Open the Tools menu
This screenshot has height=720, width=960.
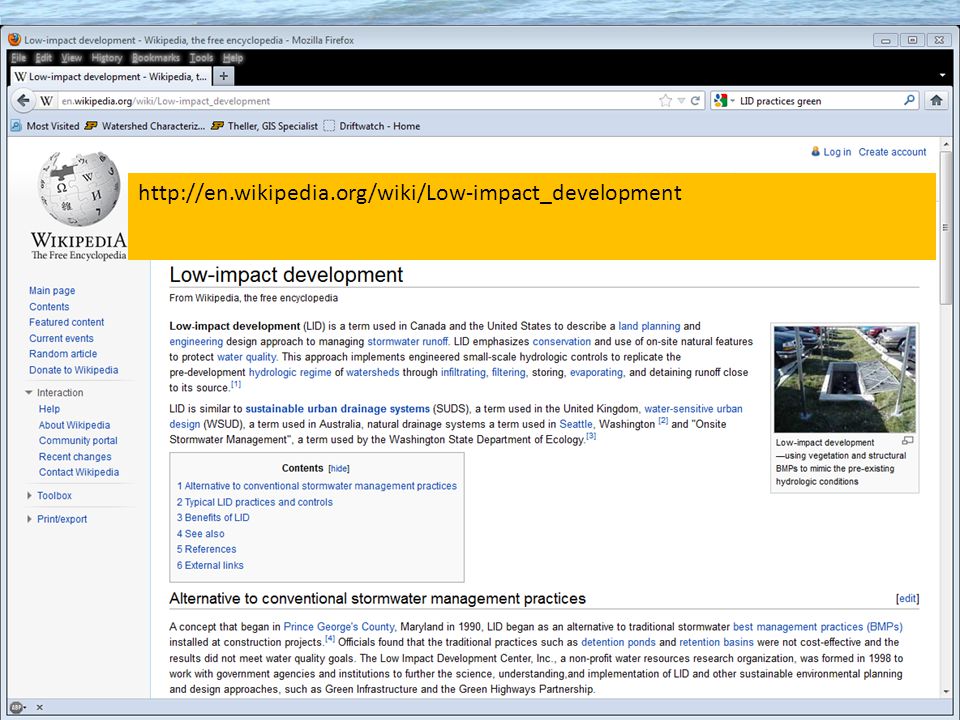pyautogui.click(x=201, y=58)
